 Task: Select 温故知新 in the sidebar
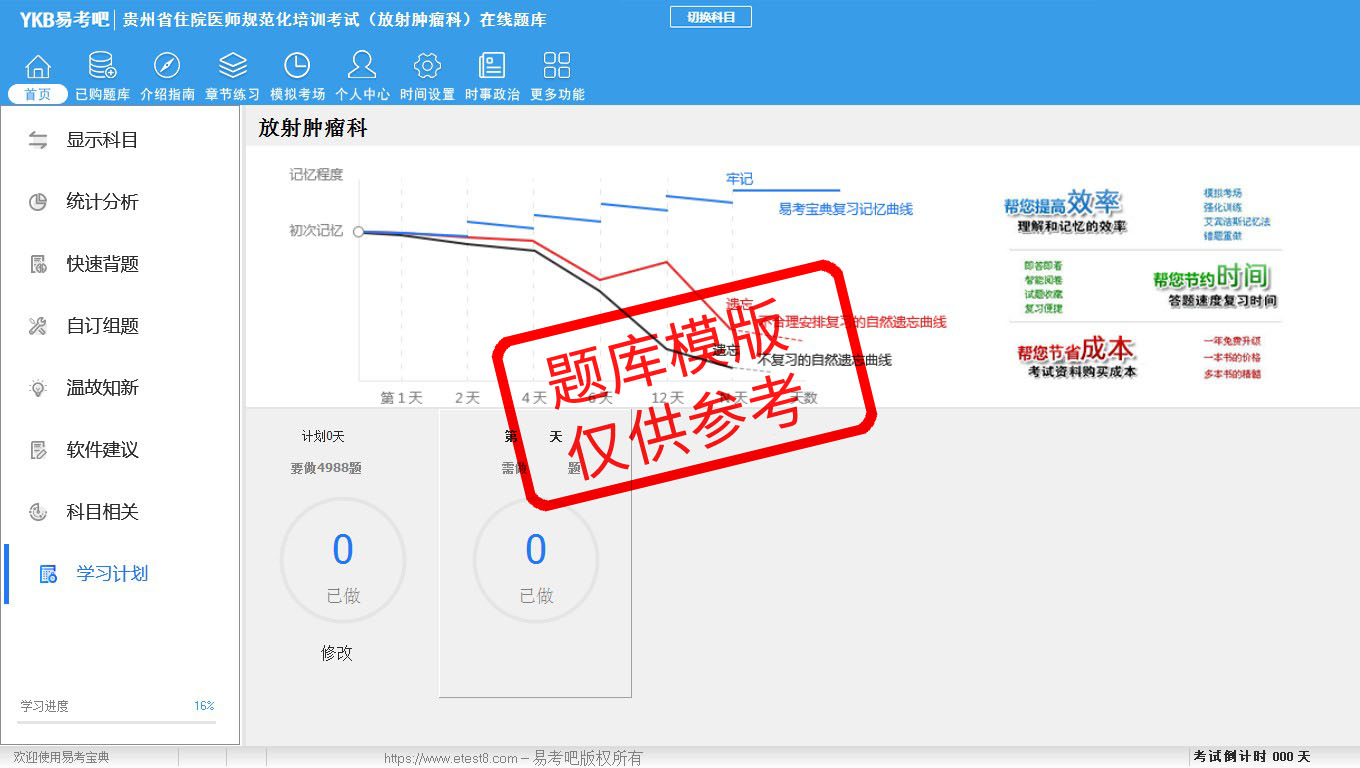(x=101, y=388)
